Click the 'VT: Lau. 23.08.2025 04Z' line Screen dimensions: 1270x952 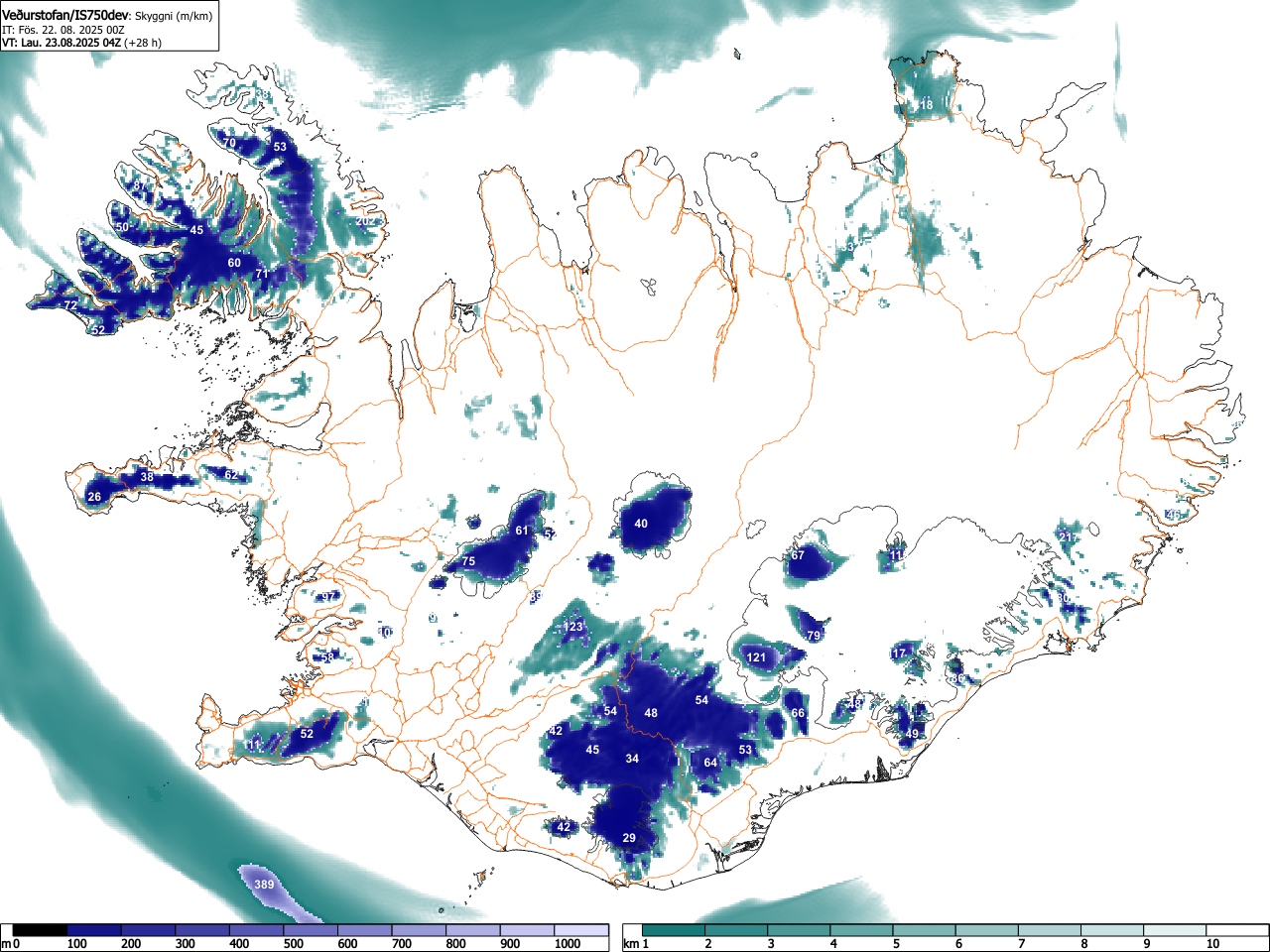click(x=62, y=43)
